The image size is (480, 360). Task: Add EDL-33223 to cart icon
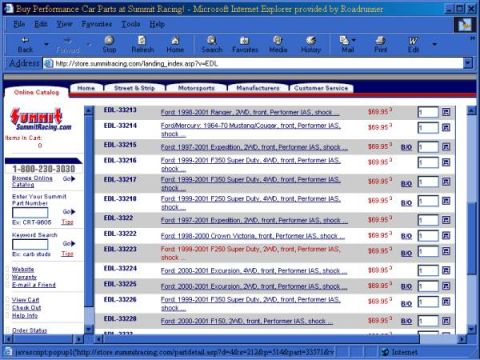point(446,251)
